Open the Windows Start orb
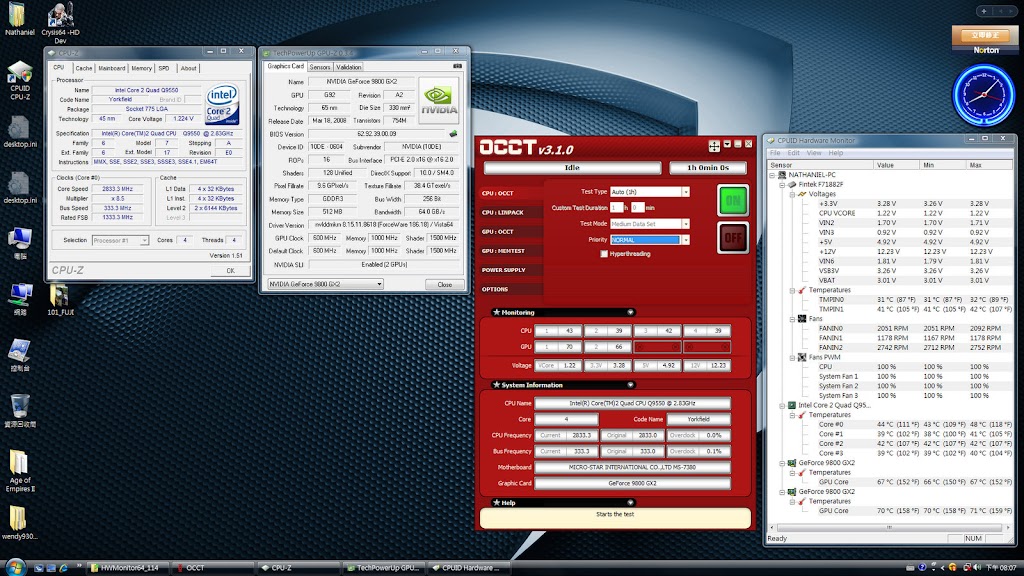This screenshot has width=1024, height=576. pyautogui.click(x=14, y=567)
